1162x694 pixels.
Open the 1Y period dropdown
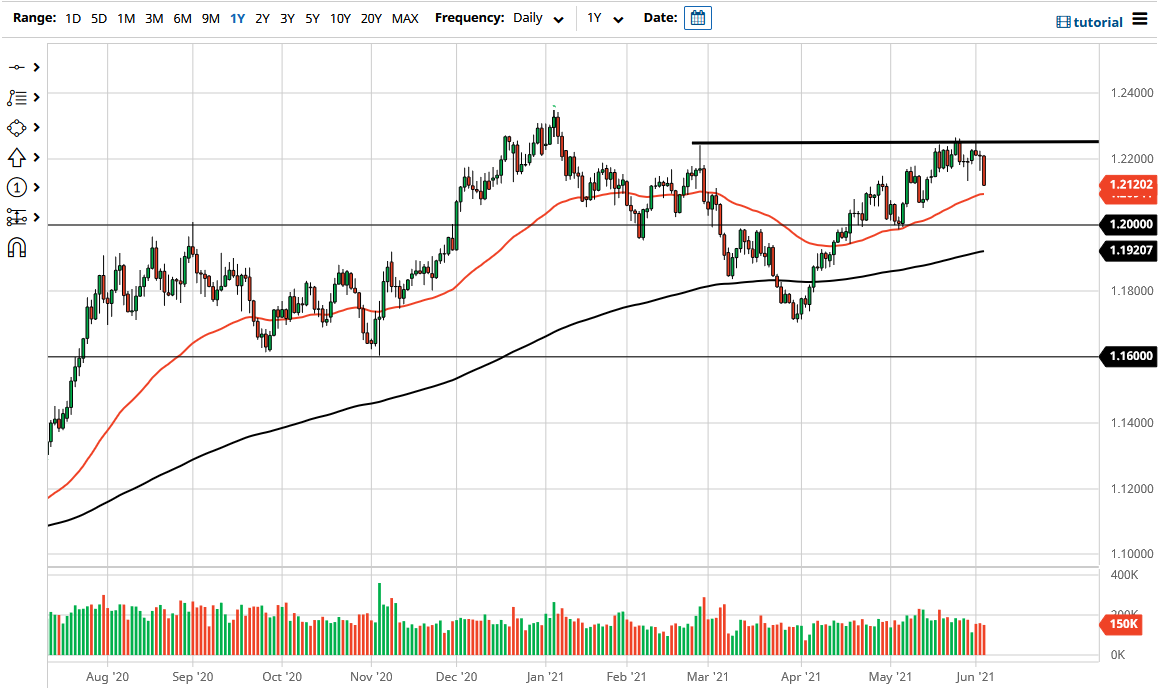617,18
